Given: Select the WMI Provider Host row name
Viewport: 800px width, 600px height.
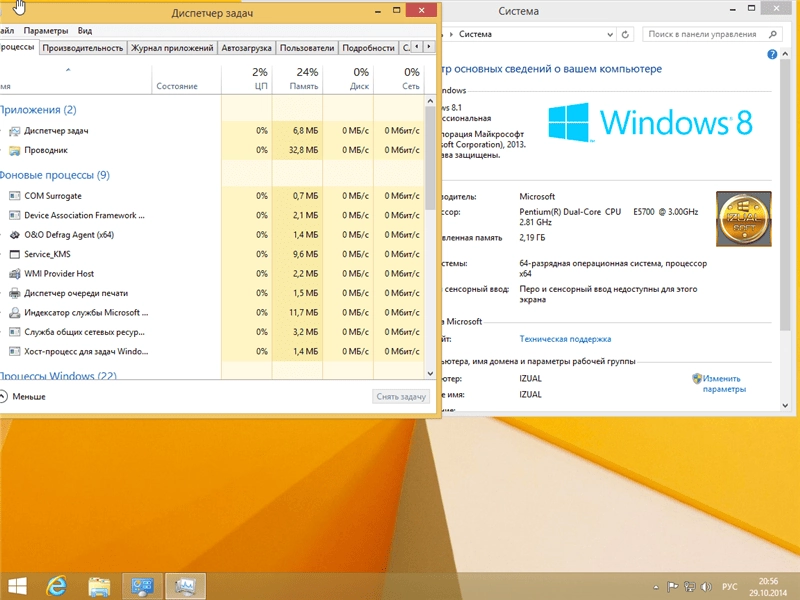Looking at the screenshot, I should point(59,273).
